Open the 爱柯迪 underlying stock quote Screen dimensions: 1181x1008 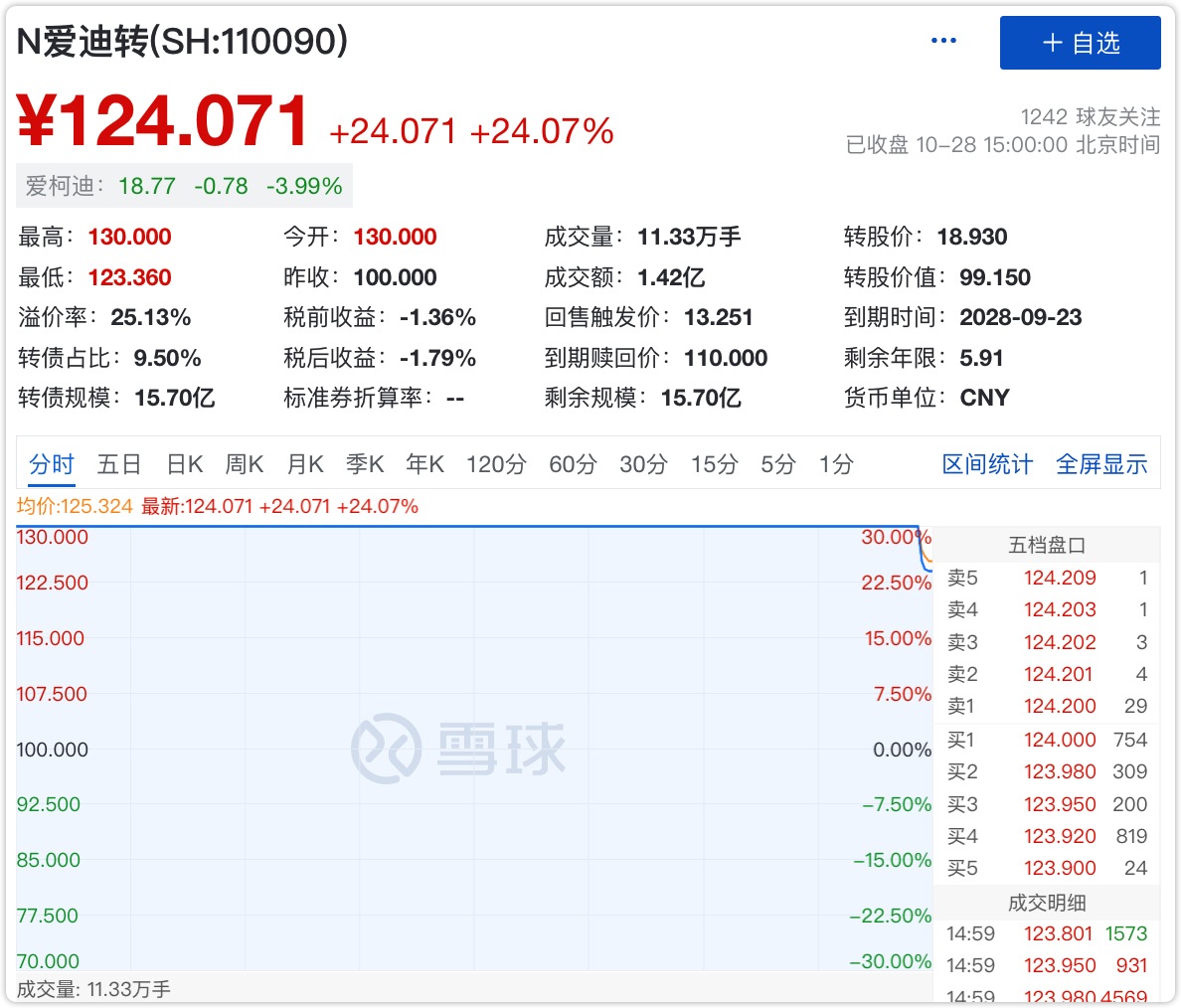184,186
